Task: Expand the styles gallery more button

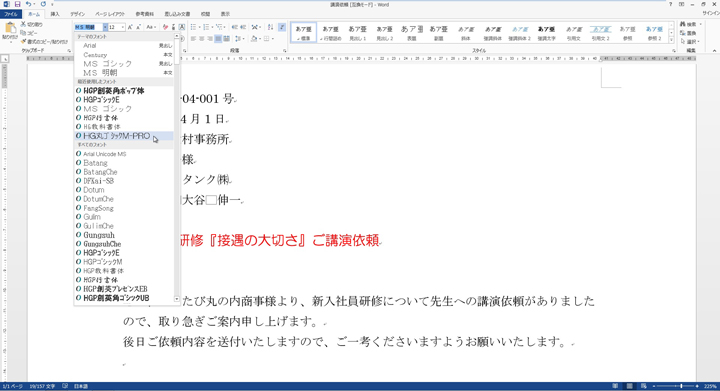Action: coord(671,41)
